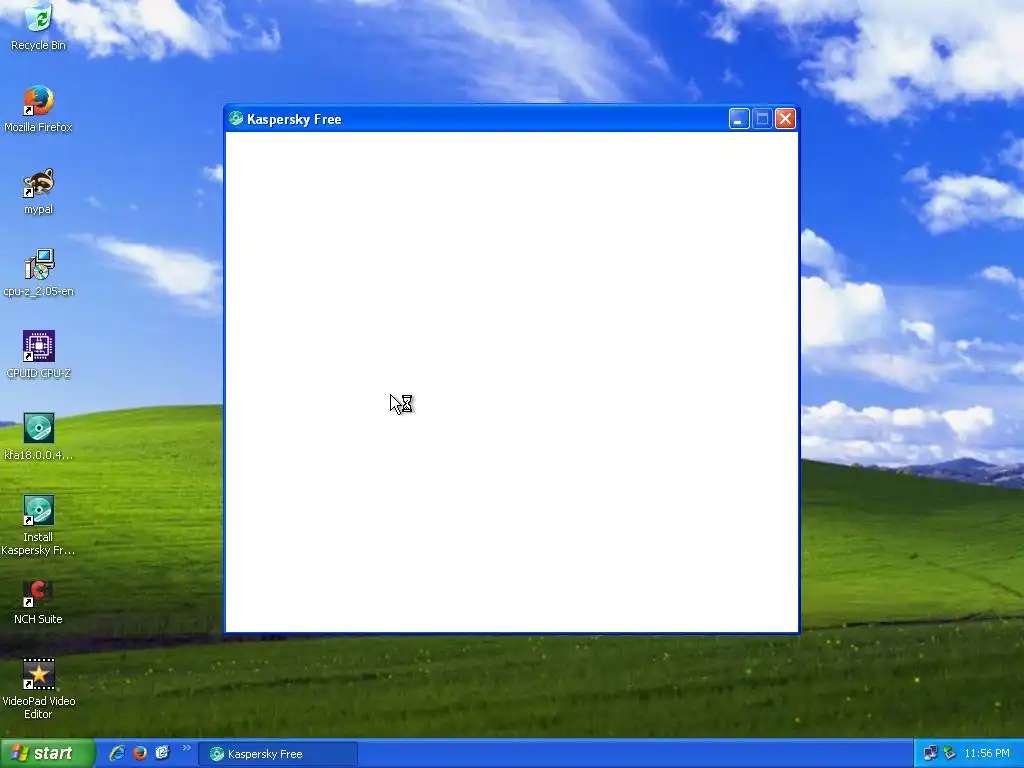
Task: Select the Install Kaspersky Free shortcut
Action: tap(39, 511)
